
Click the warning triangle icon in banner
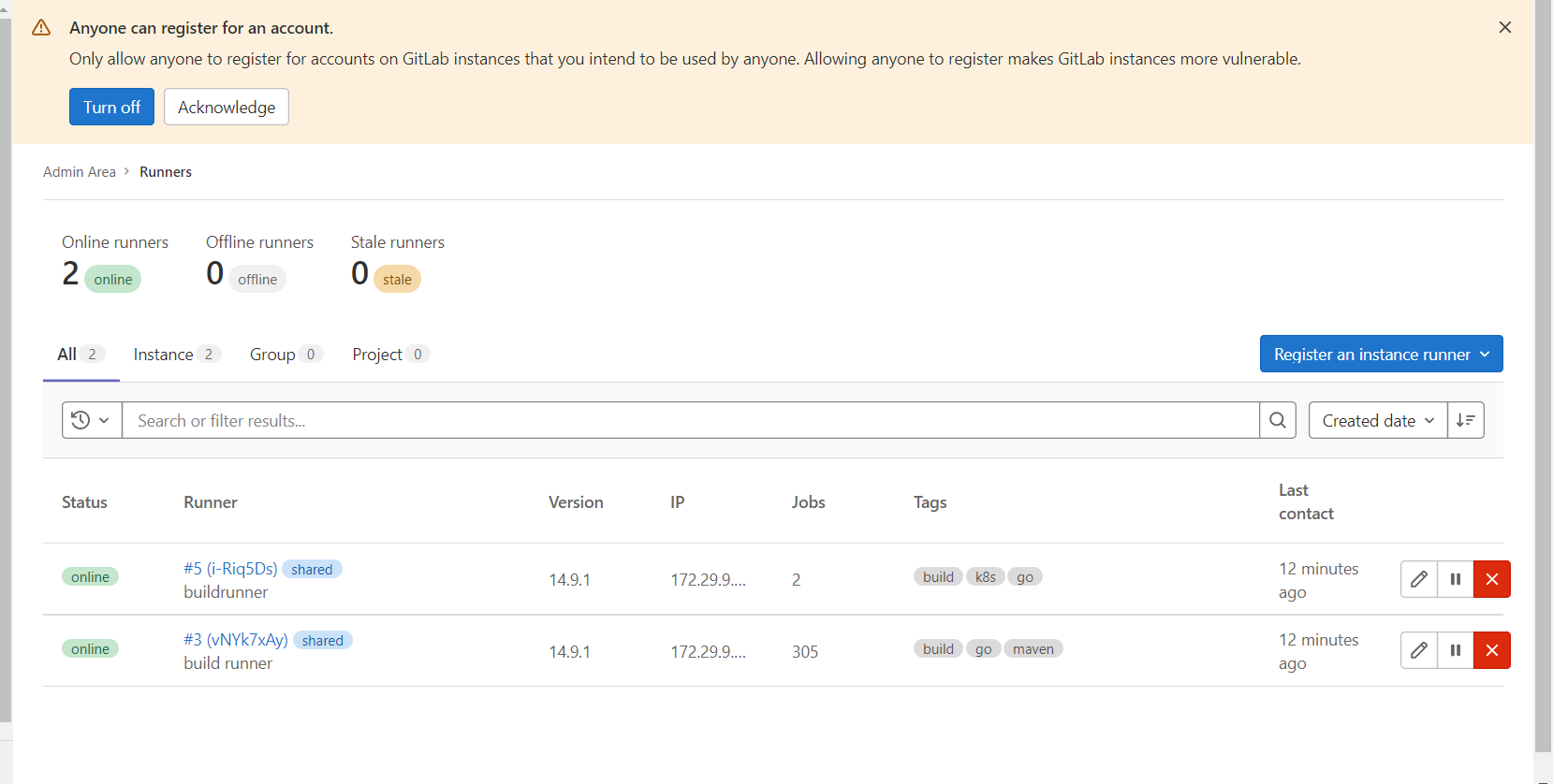pos(41,27)
